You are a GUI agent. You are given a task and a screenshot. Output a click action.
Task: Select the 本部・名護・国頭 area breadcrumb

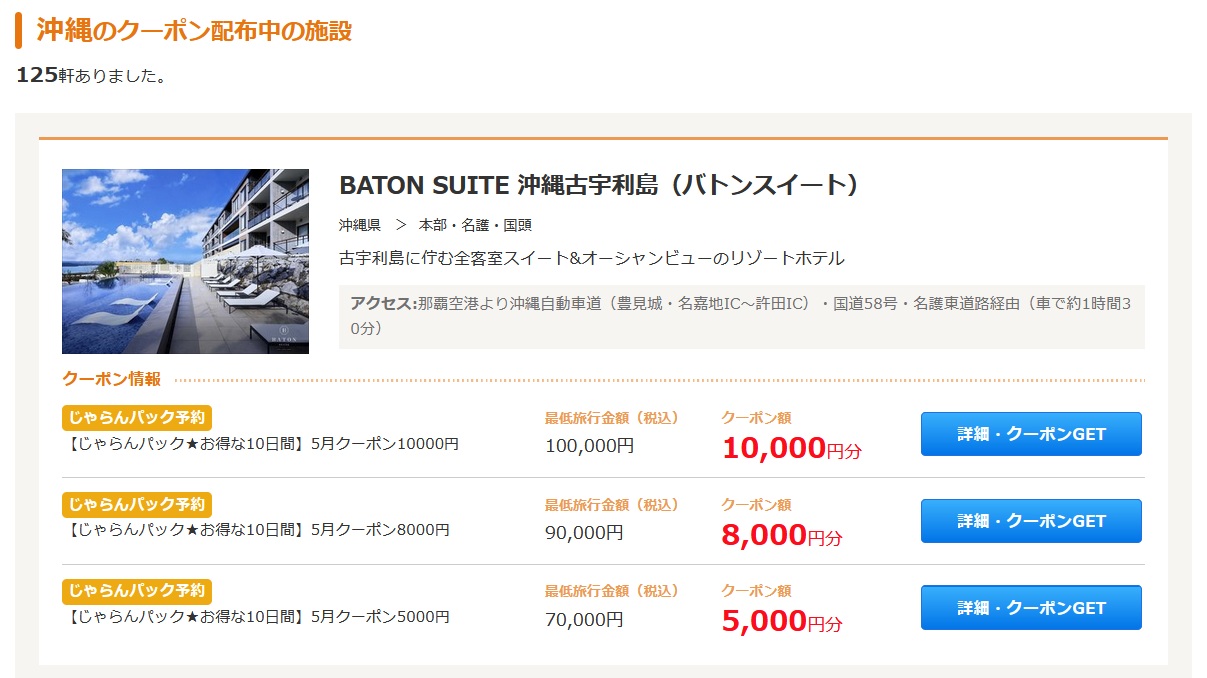point(475,225)
